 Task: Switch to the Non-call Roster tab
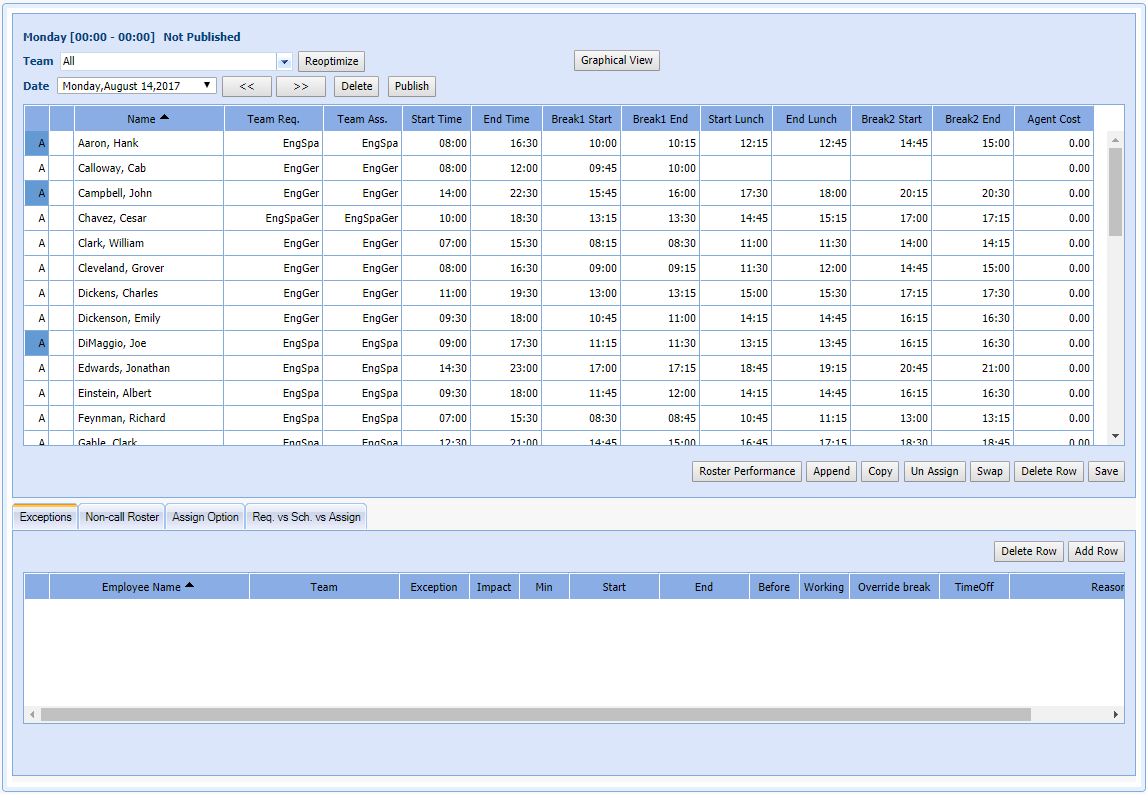tap(122, 517)
